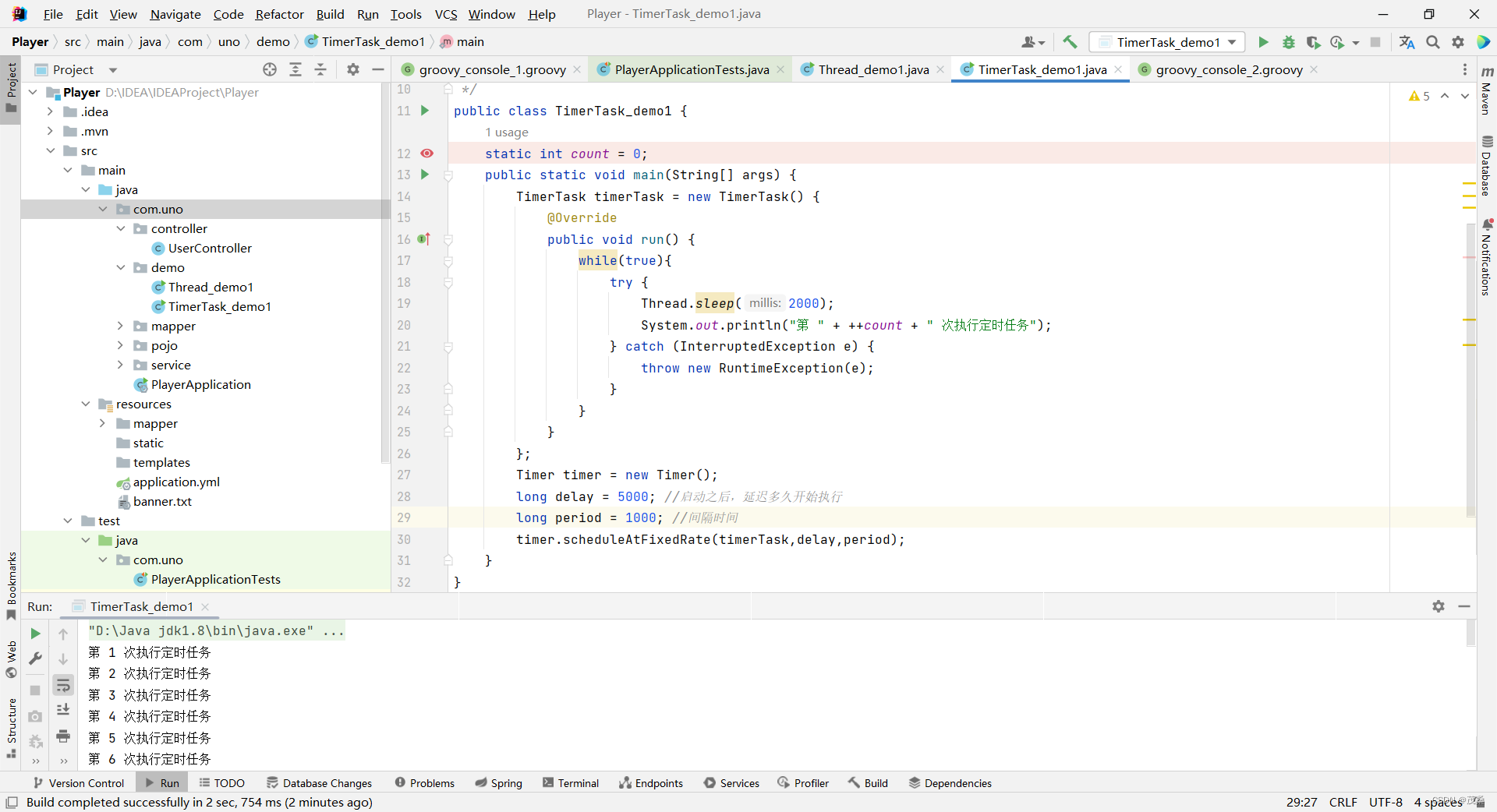The width and height of the screenshot is (1497, 812).
Task: Run TimerTask_demo1 with the green toolbar Run button
Action: tap(1263, 42)
